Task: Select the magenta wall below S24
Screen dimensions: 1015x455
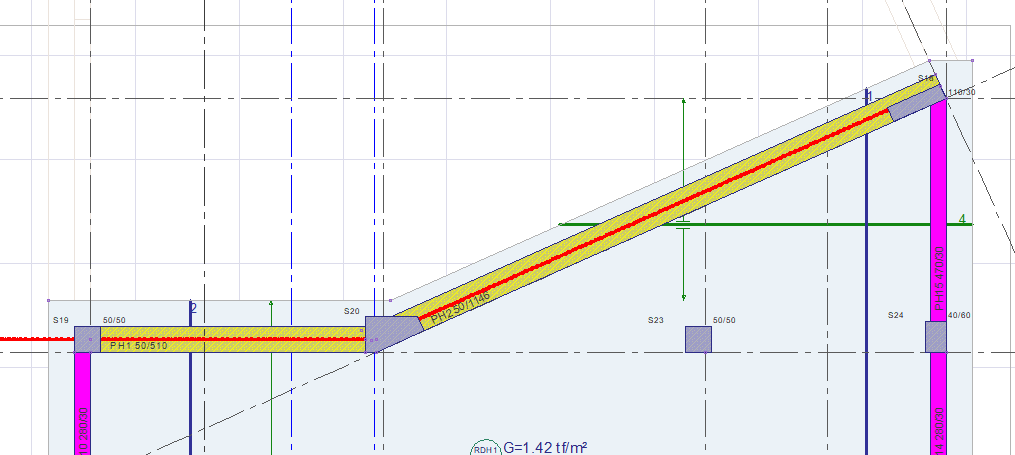Action: point(939,404)
